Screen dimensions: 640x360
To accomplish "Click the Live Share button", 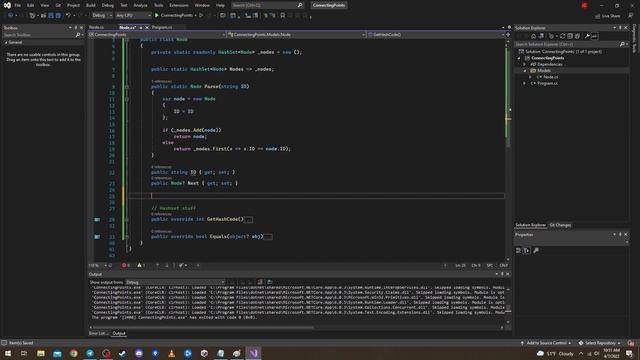I will point(607,16).
